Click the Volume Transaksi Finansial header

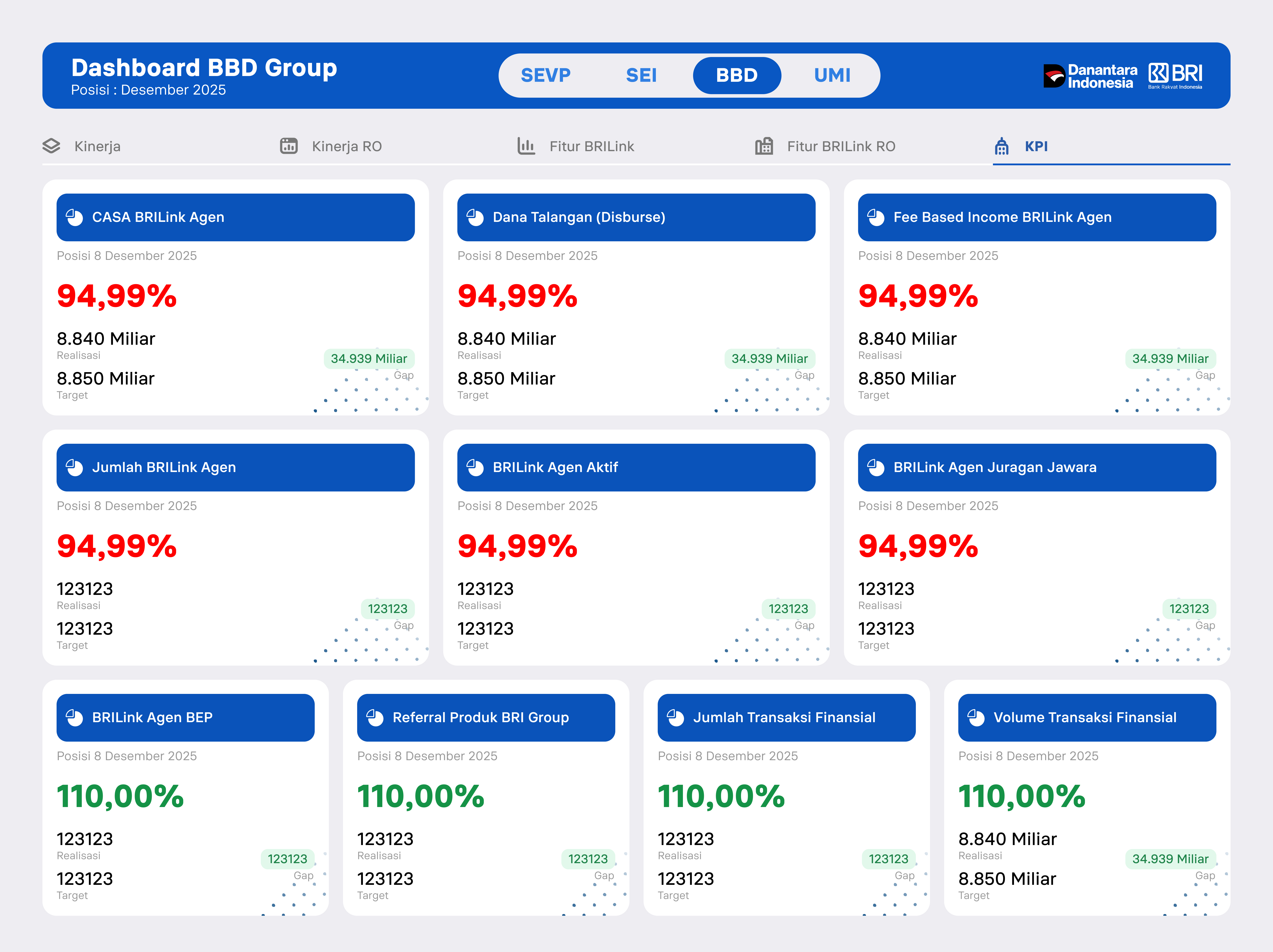1087,718
